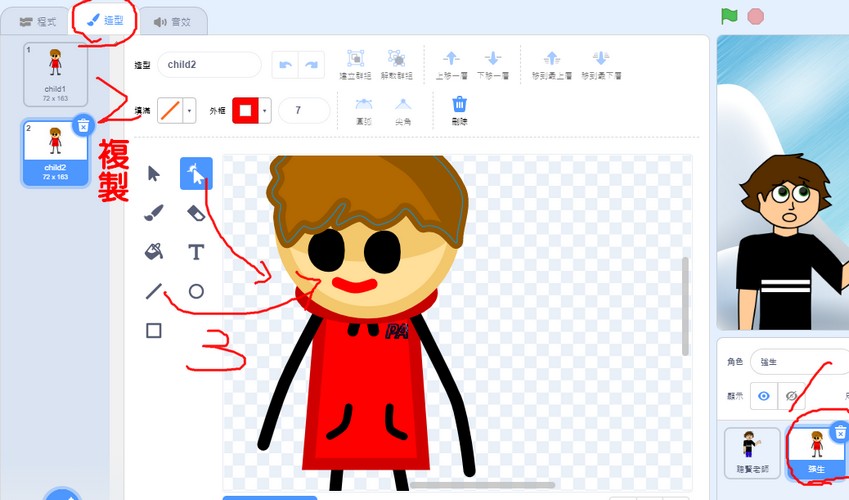
Task: Select the red-shirt child sprite thumbnail
Action: pyautogui.click(x=816, y=453)
